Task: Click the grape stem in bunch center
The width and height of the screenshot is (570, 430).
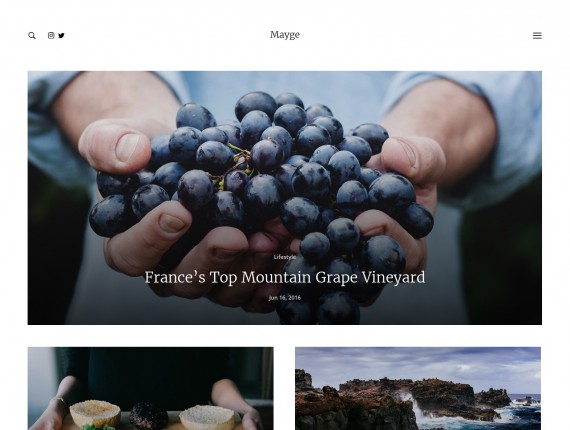Action: click(238, 162)
